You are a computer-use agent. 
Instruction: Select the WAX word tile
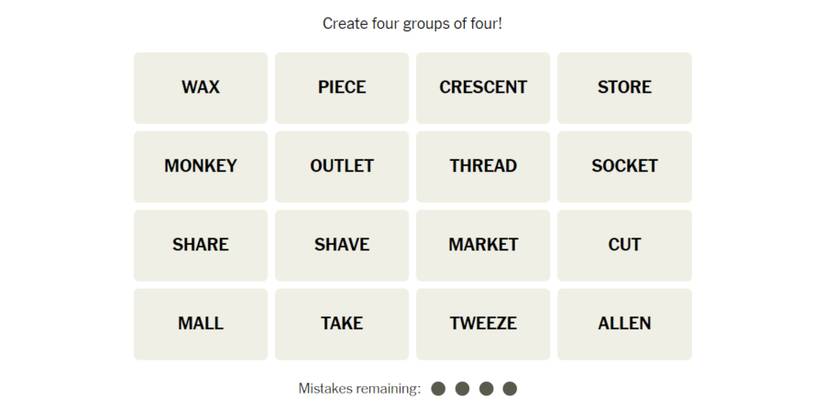click(x=200, y=88)
